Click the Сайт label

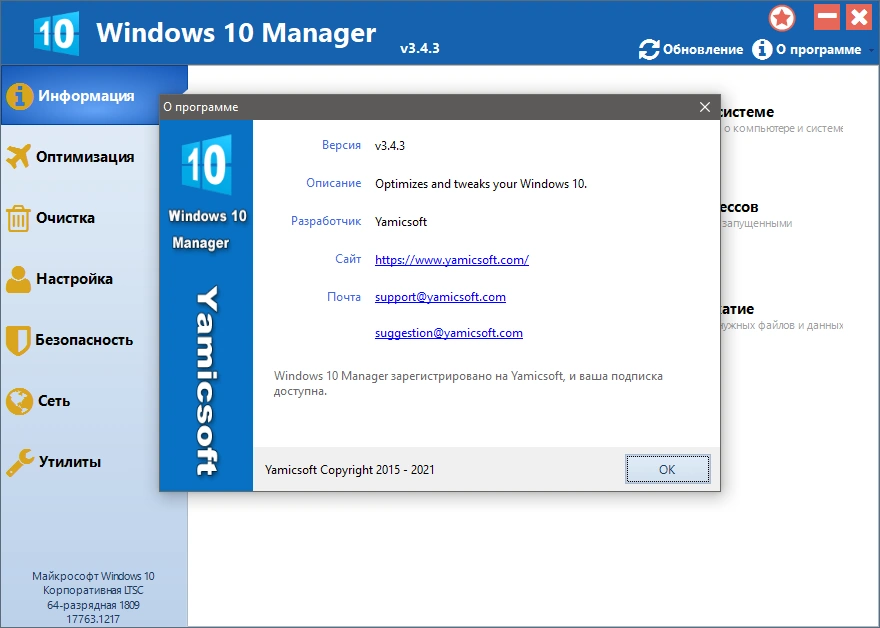pos(348,259)
